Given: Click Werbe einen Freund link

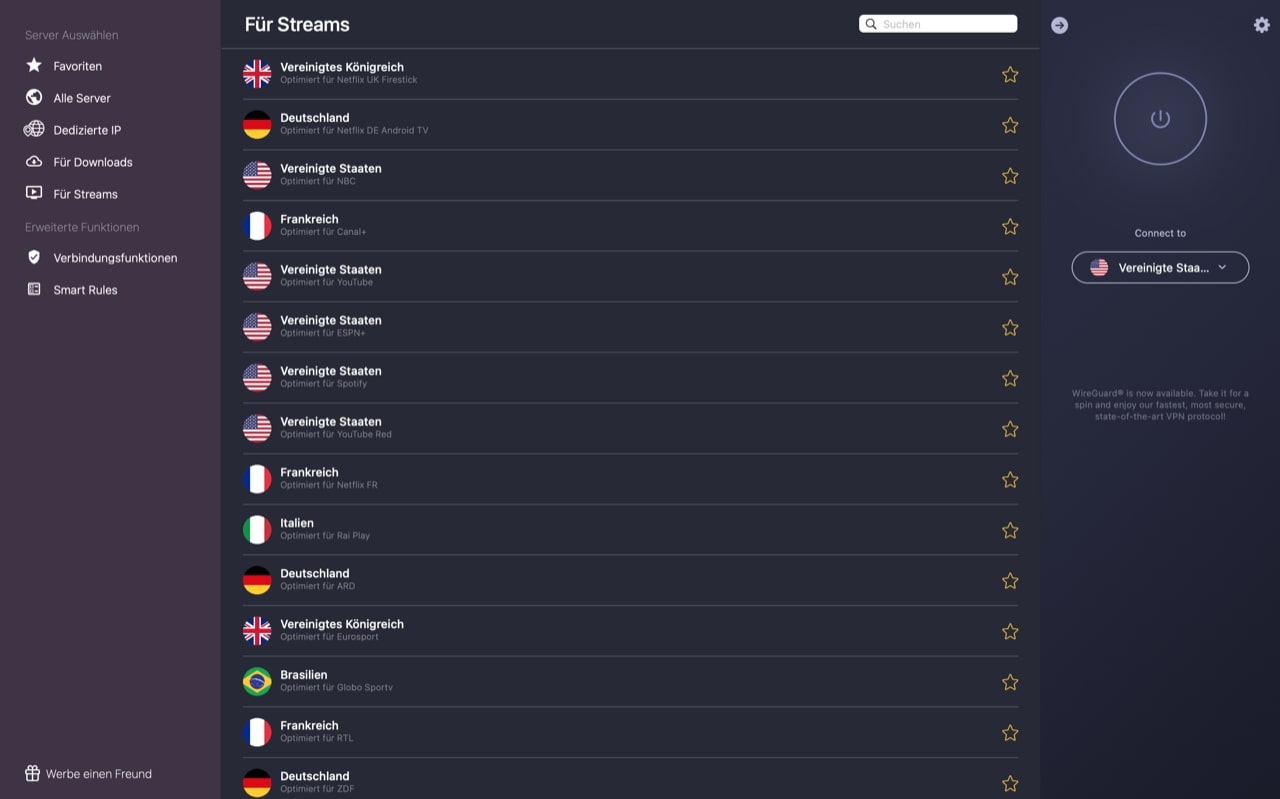Looking at the screenshot, I should [x=98, y=774].
